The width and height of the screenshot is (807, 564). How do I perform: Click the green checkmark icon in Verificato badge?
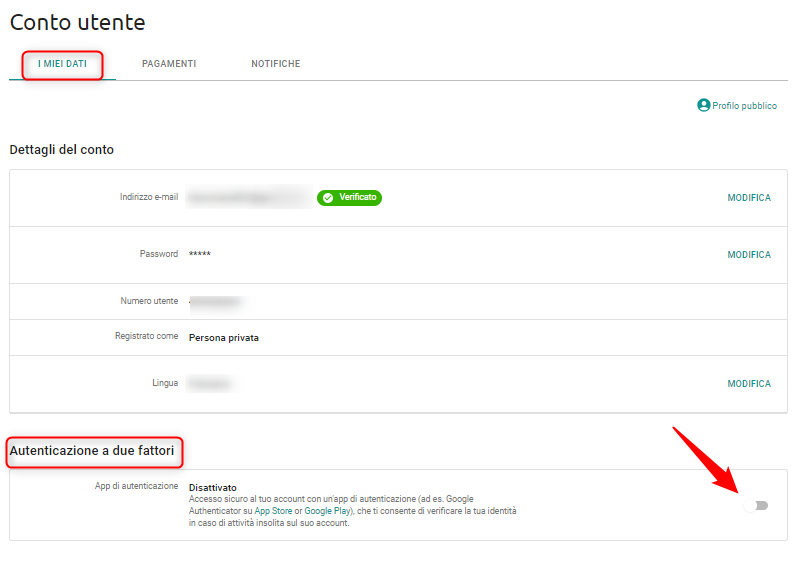coord(328,198)
